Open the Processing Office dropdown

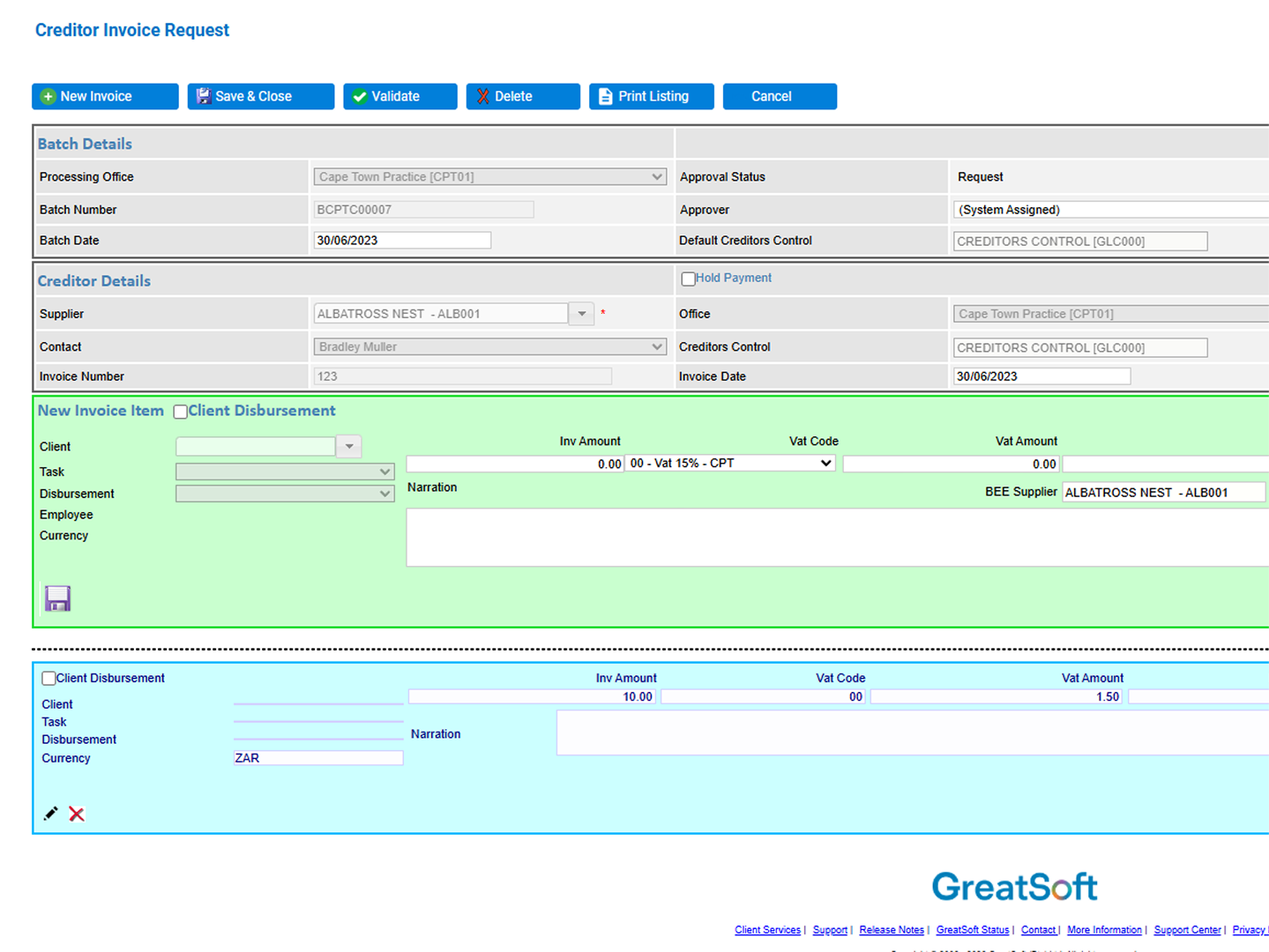(x=489, y=176)
